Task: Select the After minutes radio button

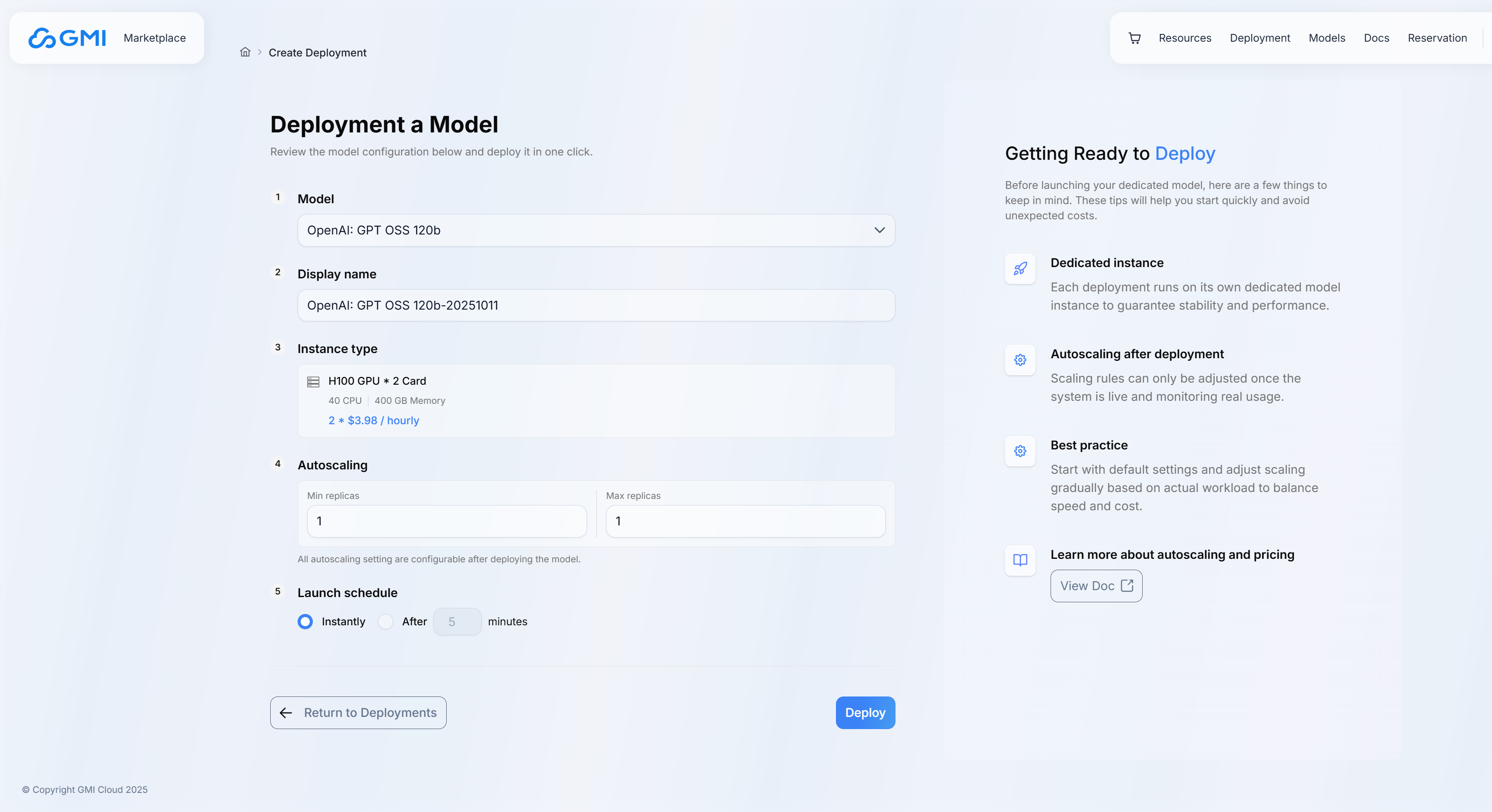Action: [386, 621]
